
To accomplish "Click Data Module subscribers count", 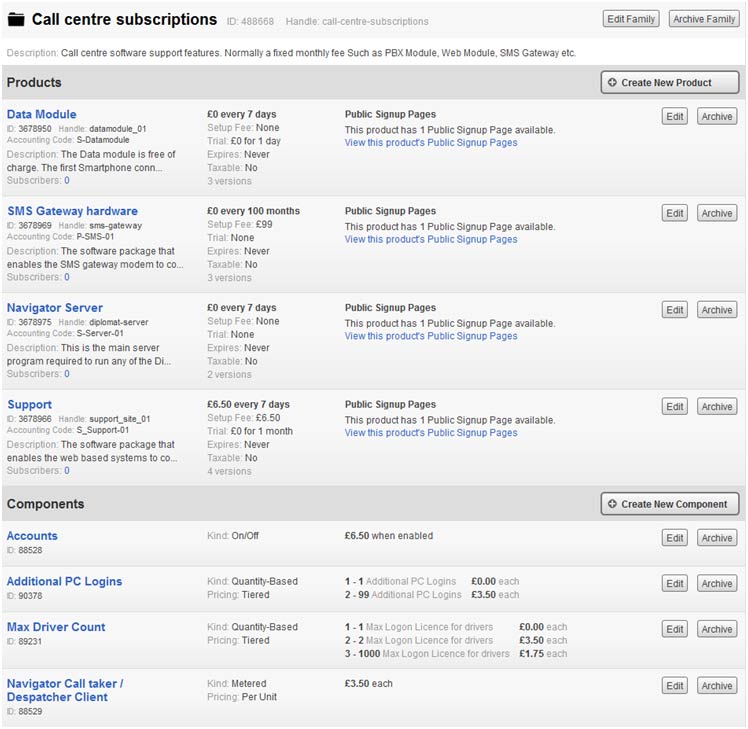I will [x=67, y=180].
